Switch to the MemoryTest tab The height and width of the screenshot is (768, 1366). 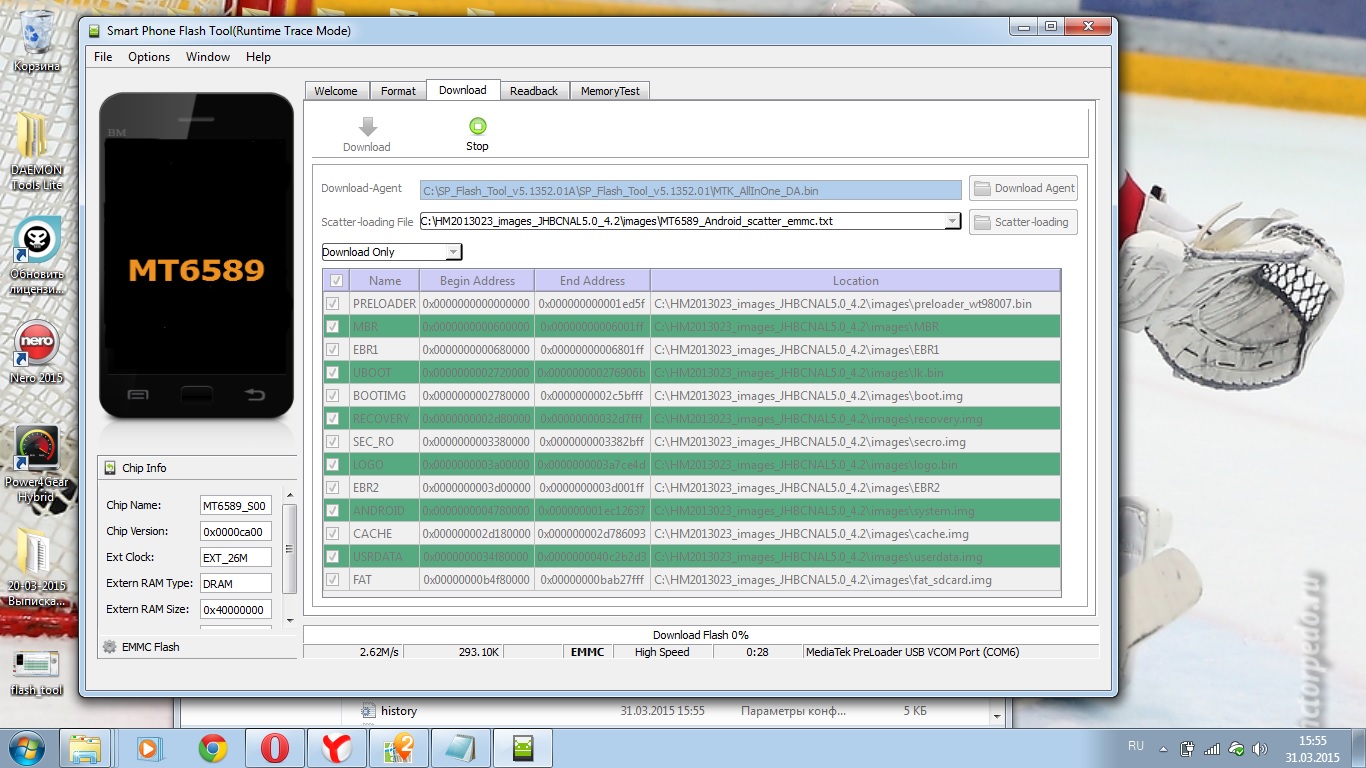(x=610, y=91)
